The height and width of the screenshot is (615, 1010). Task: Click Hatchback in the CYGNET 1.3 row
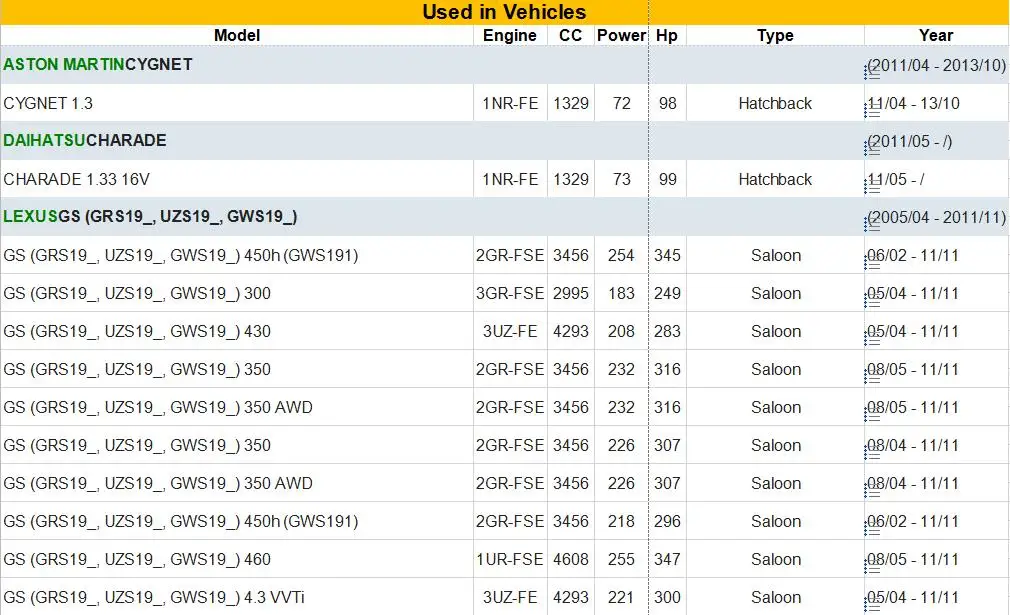(775, 103)
